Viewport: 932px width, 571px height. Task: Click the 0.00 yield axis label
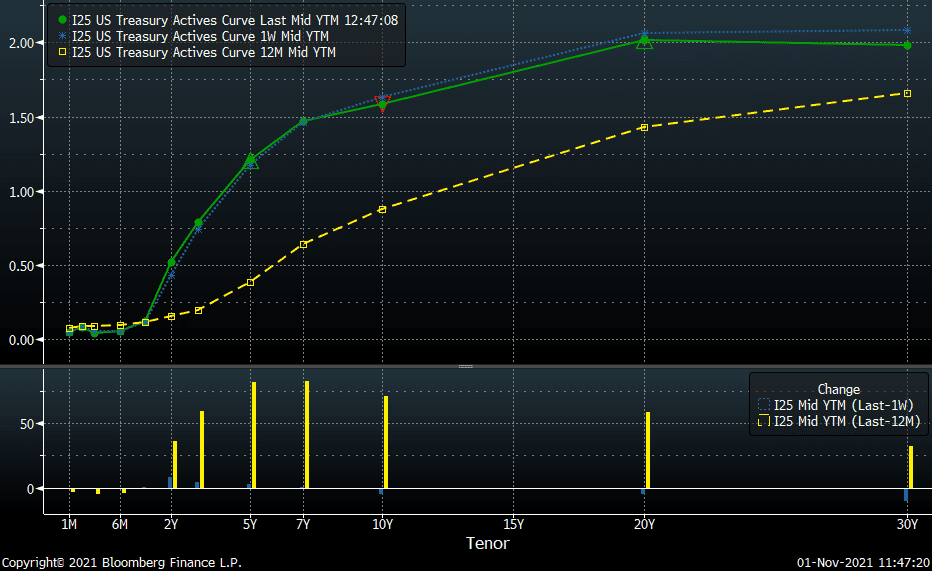tap(21, 340)
